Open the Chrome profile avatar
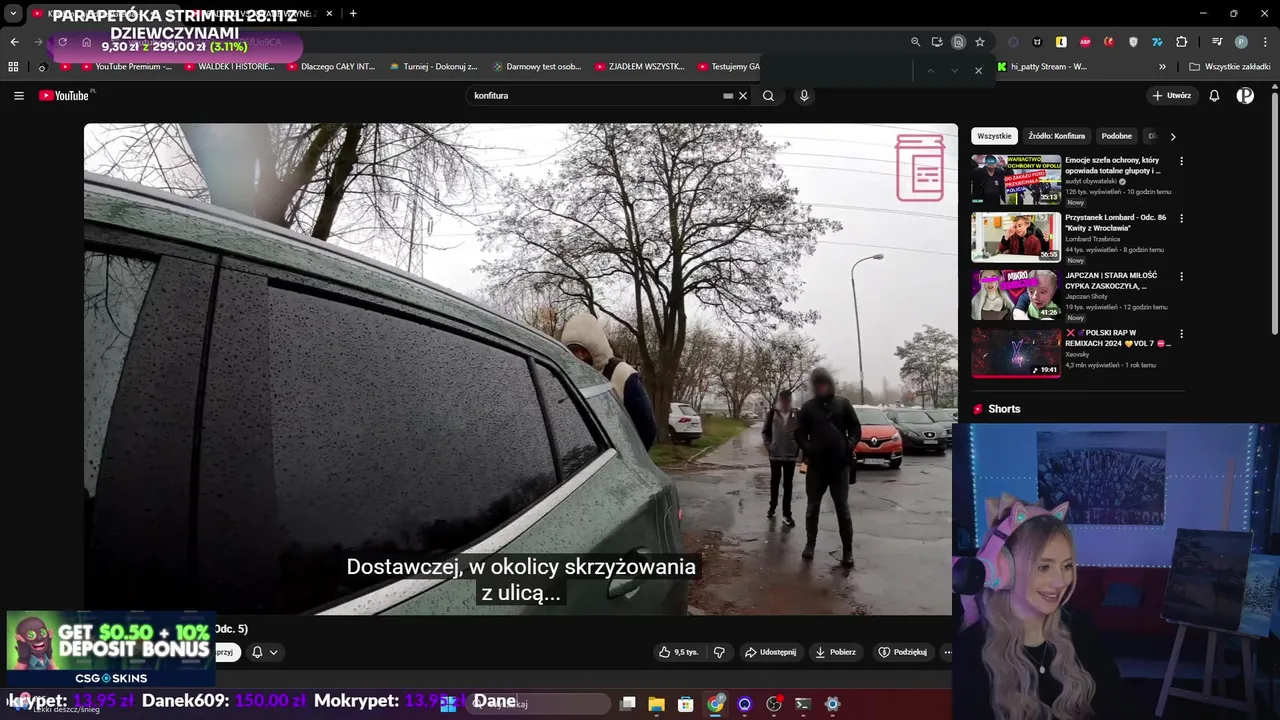 click(x=1241, y=42)
